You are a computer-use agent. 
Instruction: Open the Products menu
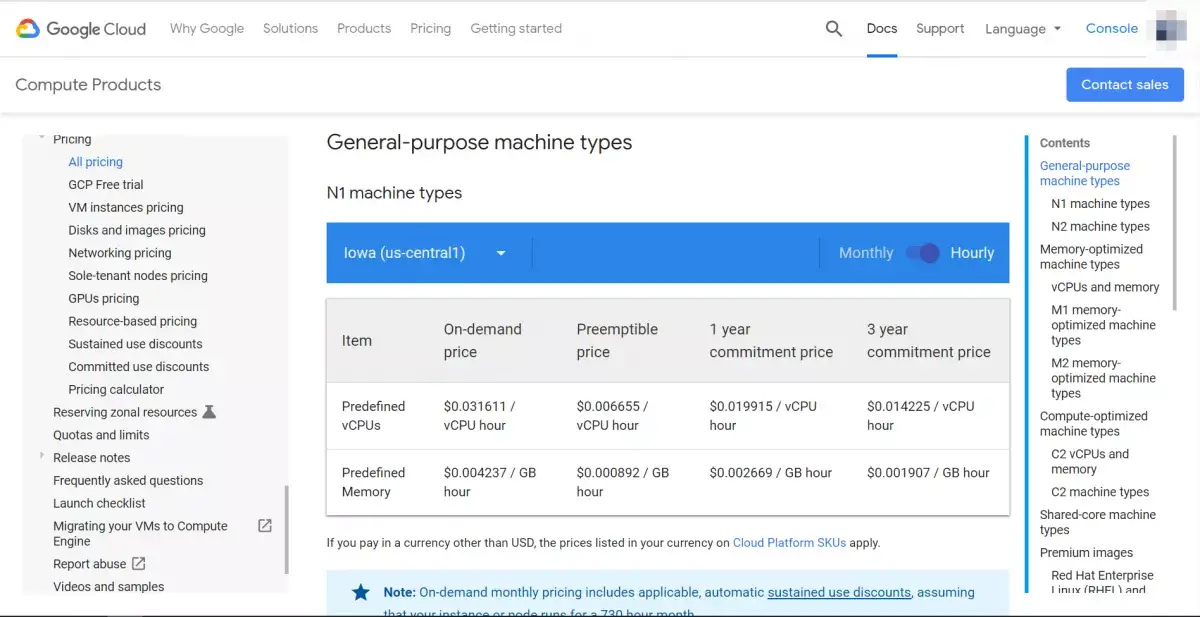pyautogui.click(x=364, y=28)
